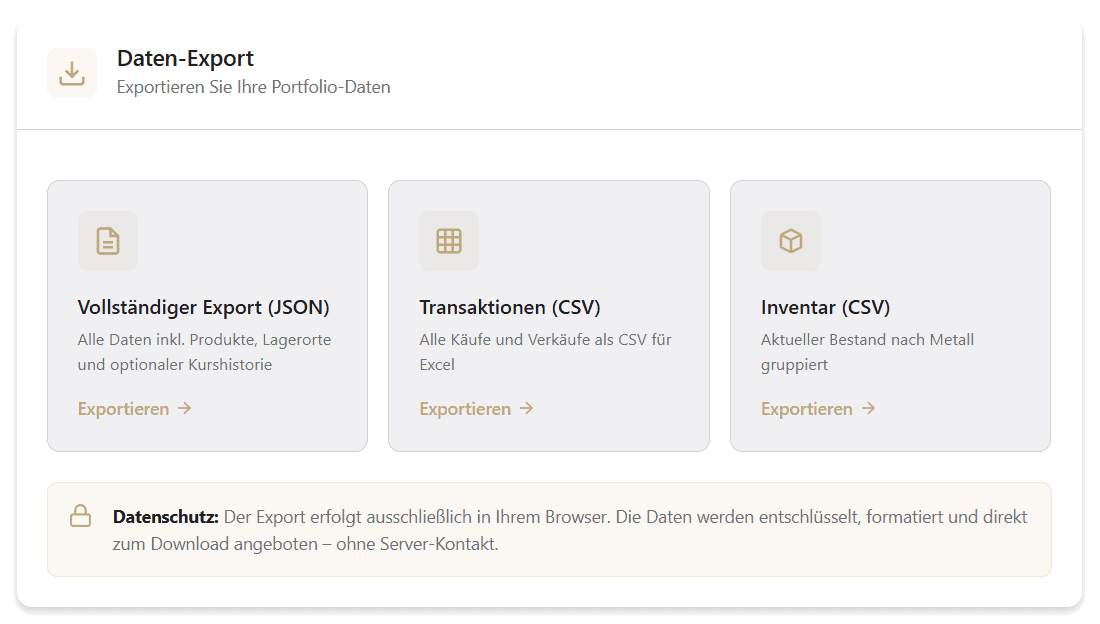Click the download icon beside Daten-Export heading
The width and height of the screenshot is (1100, 624).
pos(71,72)
